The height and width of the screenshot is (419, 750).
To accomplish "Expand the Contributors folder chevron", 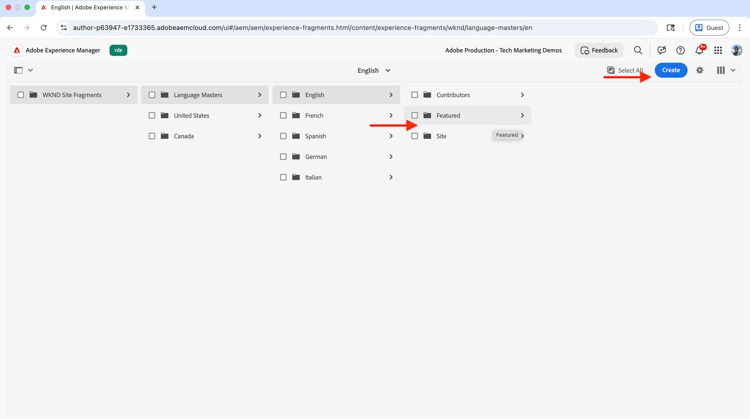I will click(522, 95).
